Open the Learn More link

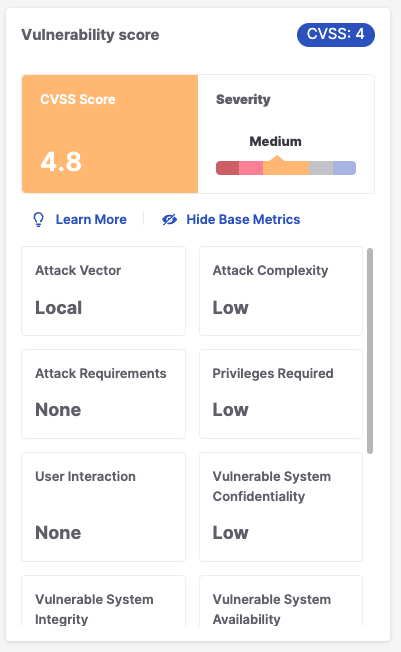91,220
